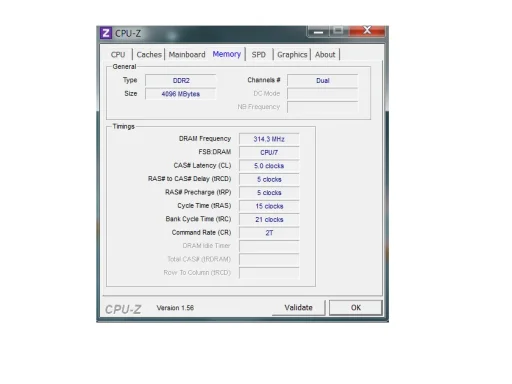Switch to the CPU tab
Screen dimensions: 512x384
(x=118, y=55)
